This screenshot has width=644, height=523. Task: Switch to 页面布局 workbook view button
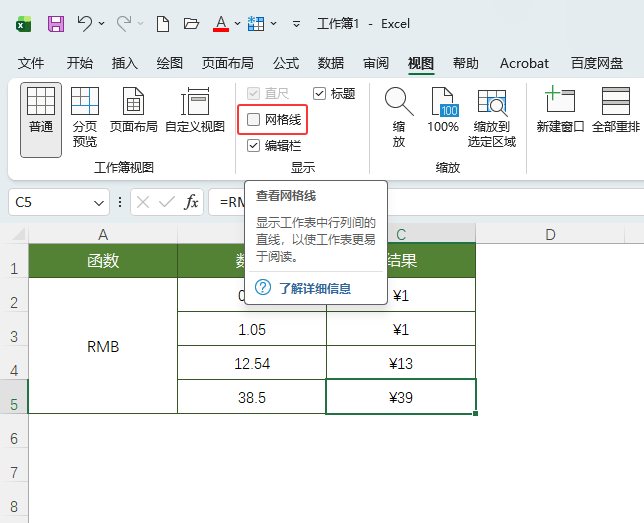pos(133,110)
